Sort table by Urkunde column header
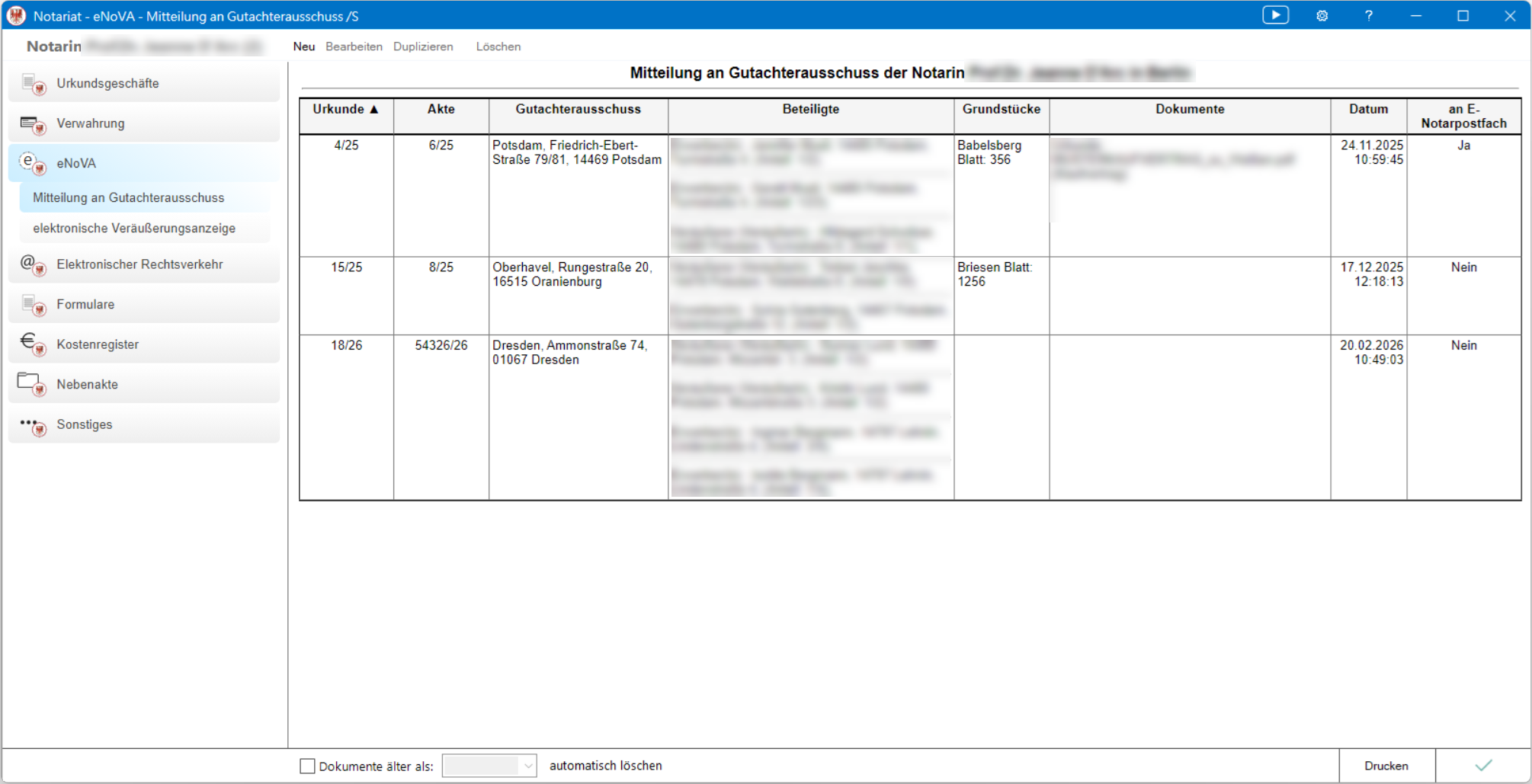 [346, 109]
